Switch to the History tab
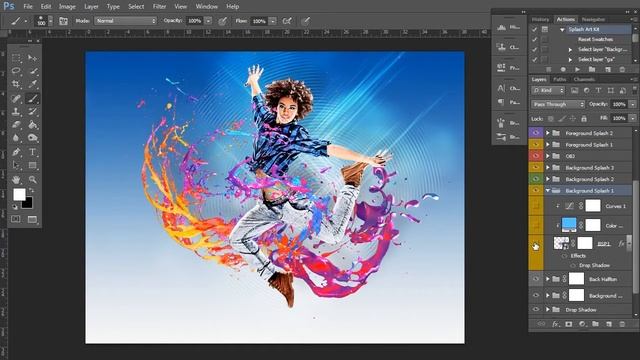Viewport: 640px width, 360px height. (x=540, y=19)
